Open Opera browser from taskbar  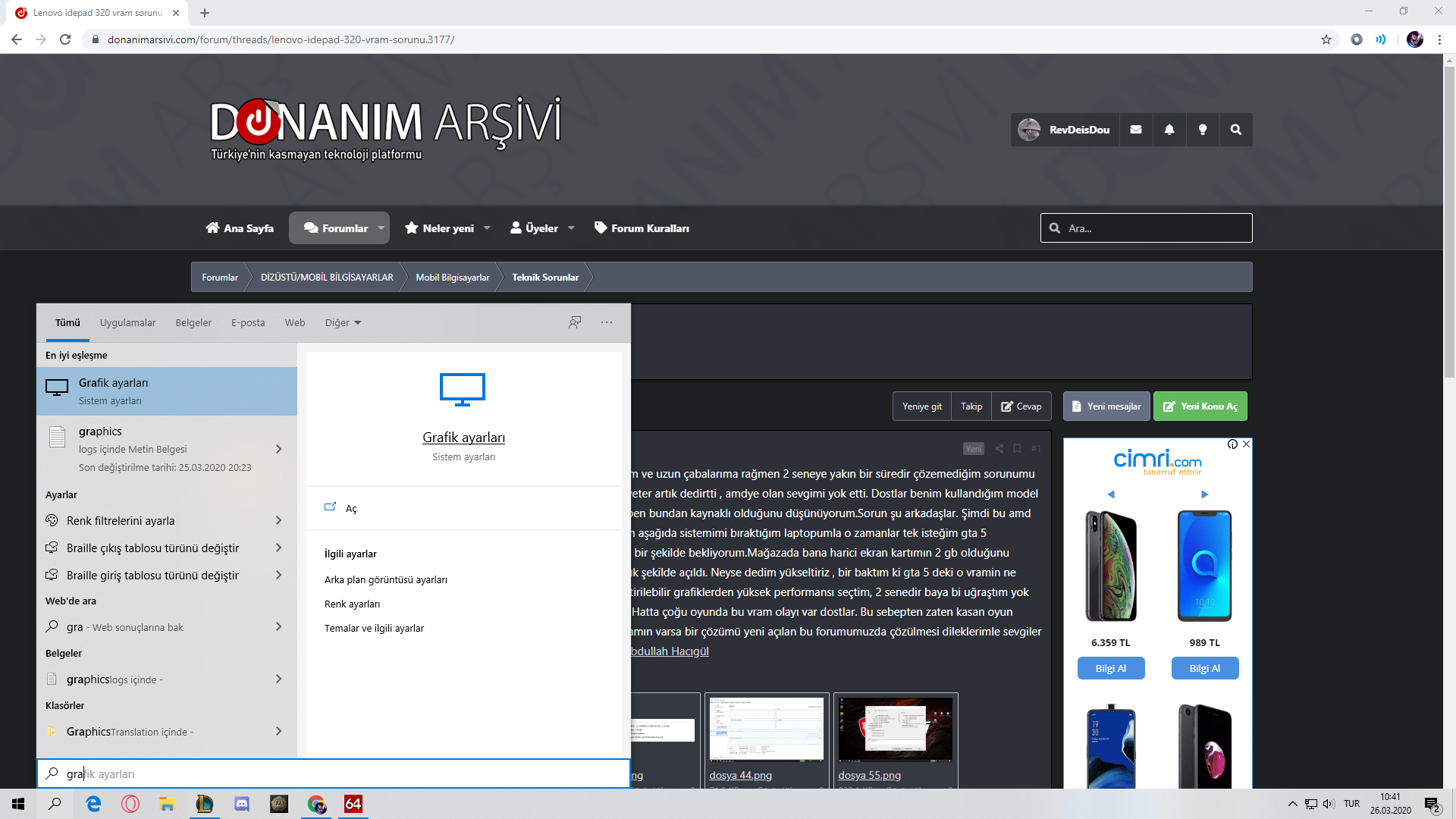(130, 804)
